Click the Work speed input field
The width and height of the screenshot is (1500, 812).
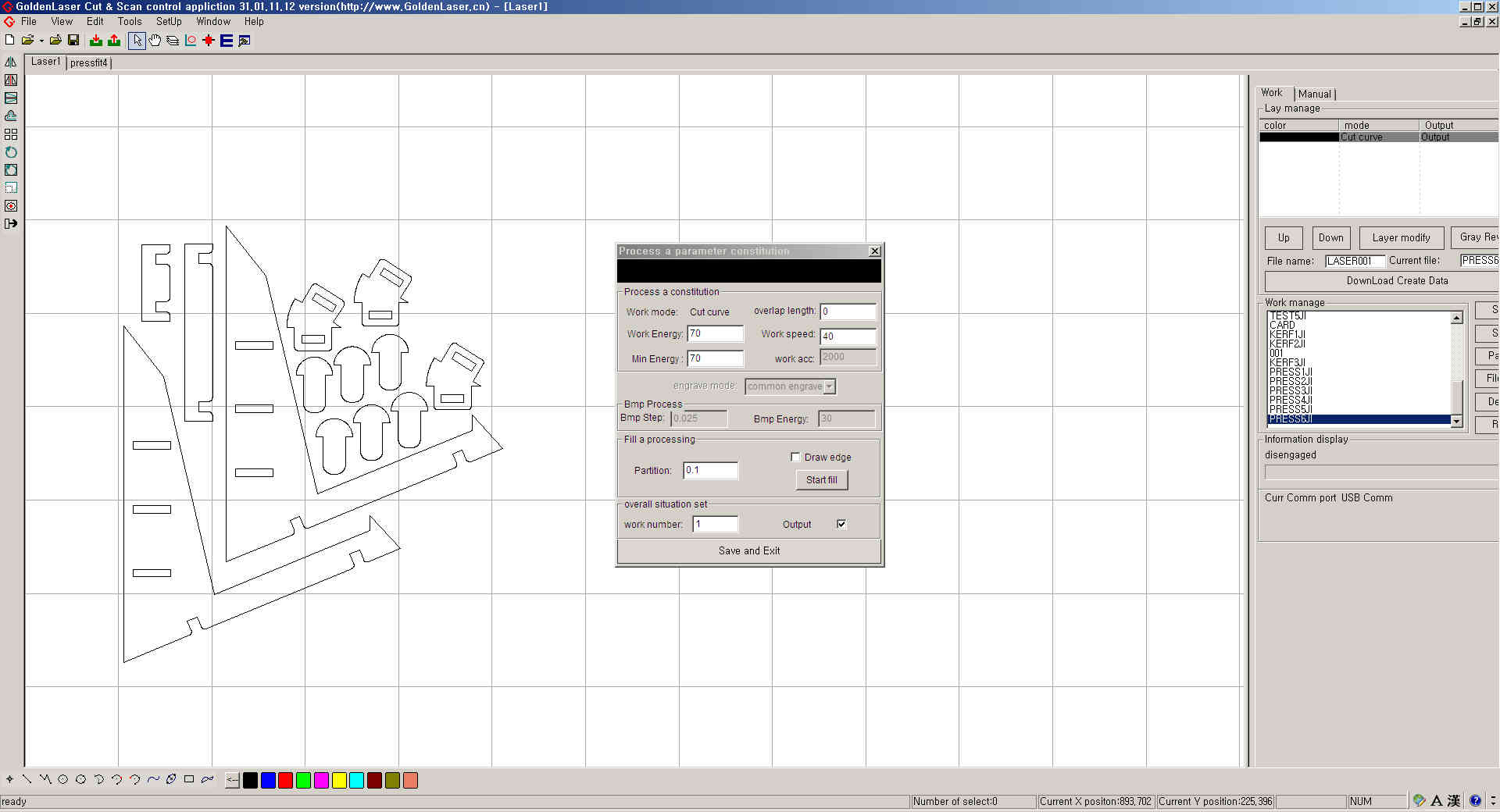(x=848, y=337)
